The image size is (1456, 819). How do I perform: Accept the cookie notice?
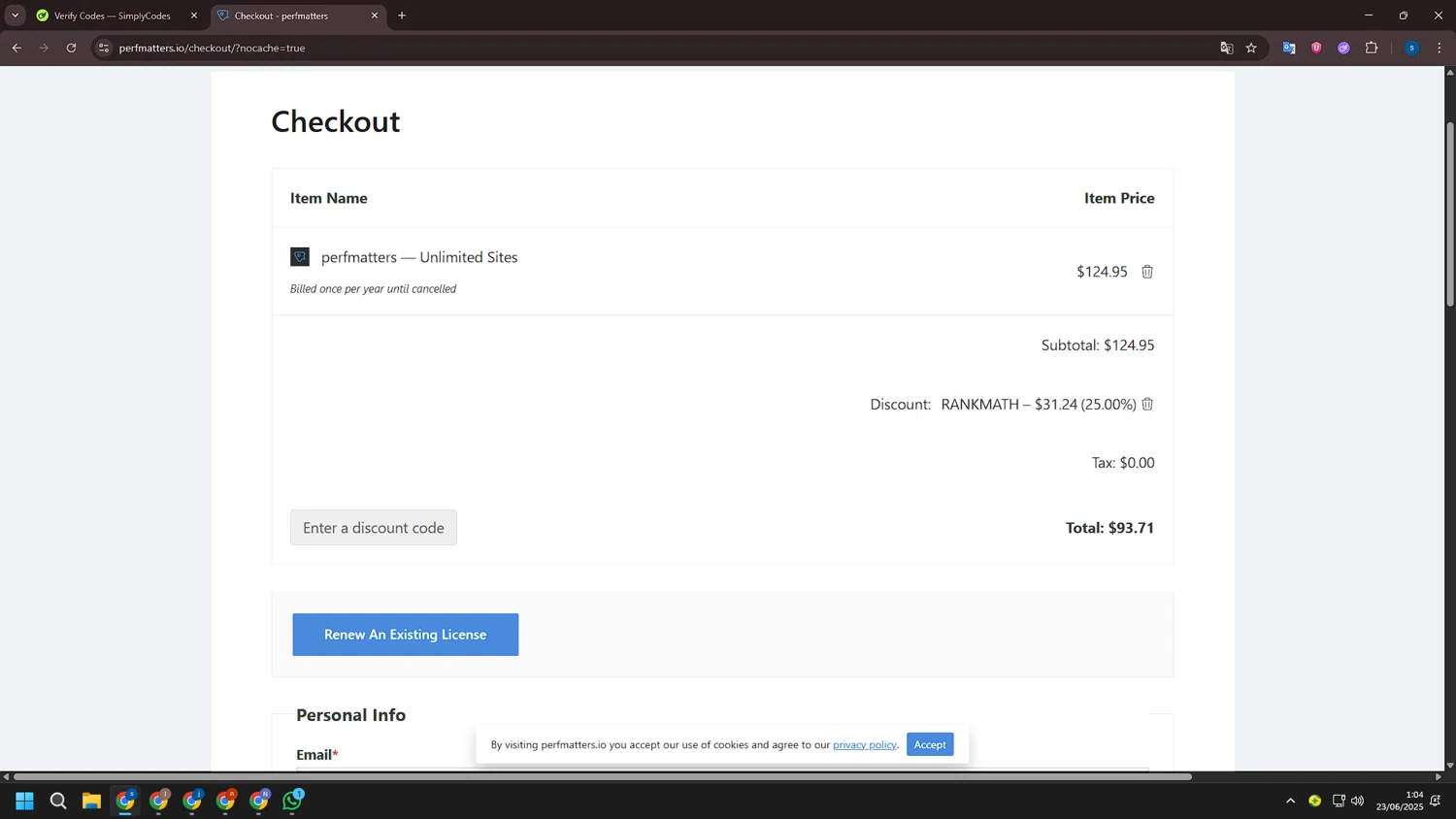point(930,744)
